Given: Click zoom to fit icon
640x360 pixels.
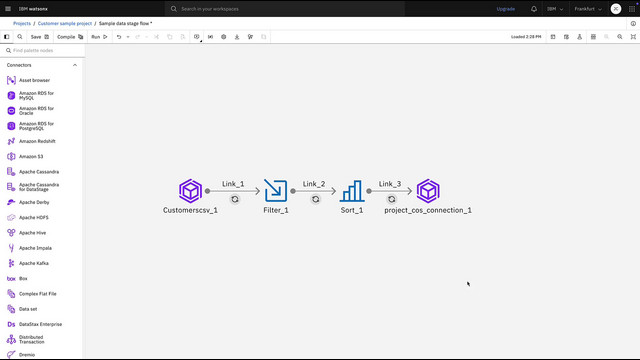Looking at the screenshot, I should tap(633, 37).
